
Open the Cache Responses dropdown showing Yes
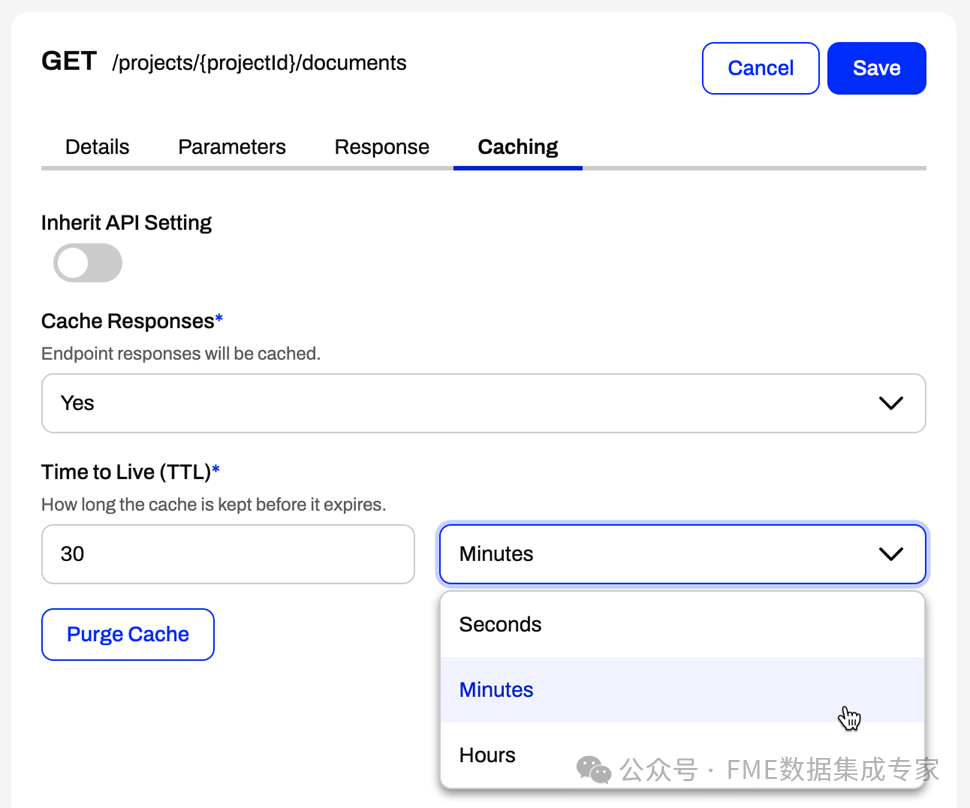(483, 403)
